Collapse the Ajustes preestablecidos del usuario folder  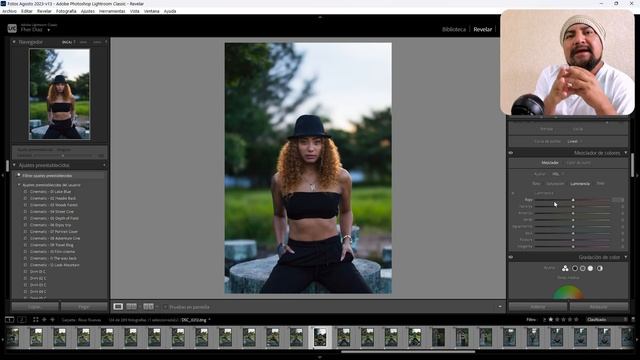[19, 185]
